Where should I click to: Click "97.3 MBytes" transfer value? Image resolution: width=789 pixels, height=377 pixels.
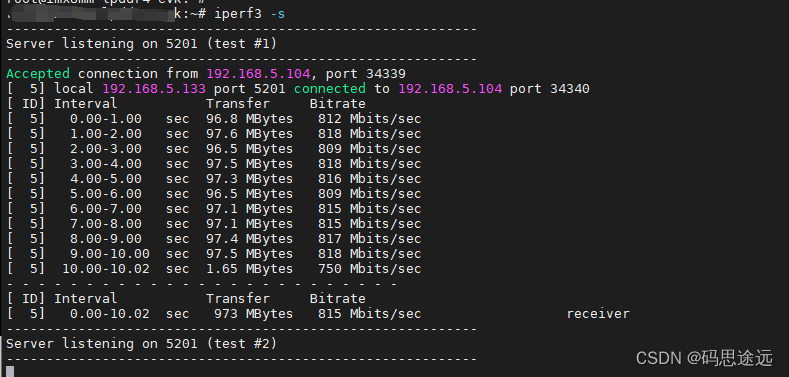(250, 179)
